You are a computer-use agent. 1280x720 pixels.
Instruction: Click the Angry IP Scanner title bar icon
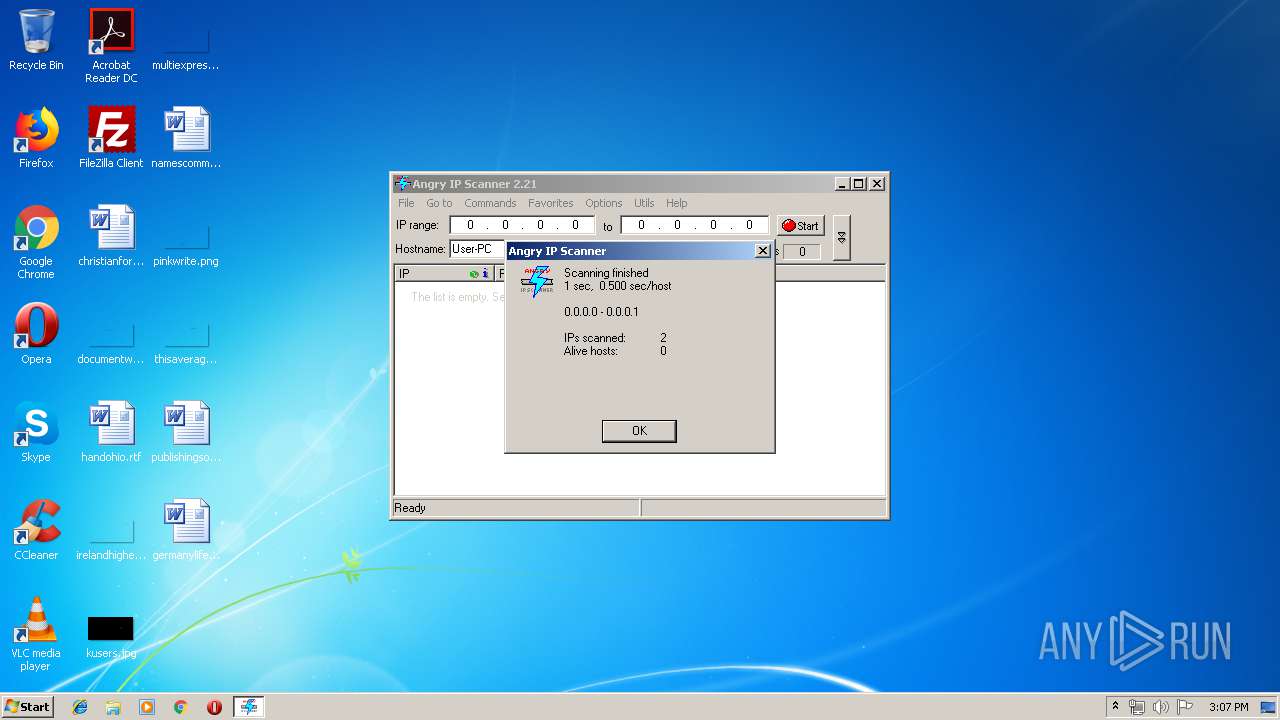point(402,184)
